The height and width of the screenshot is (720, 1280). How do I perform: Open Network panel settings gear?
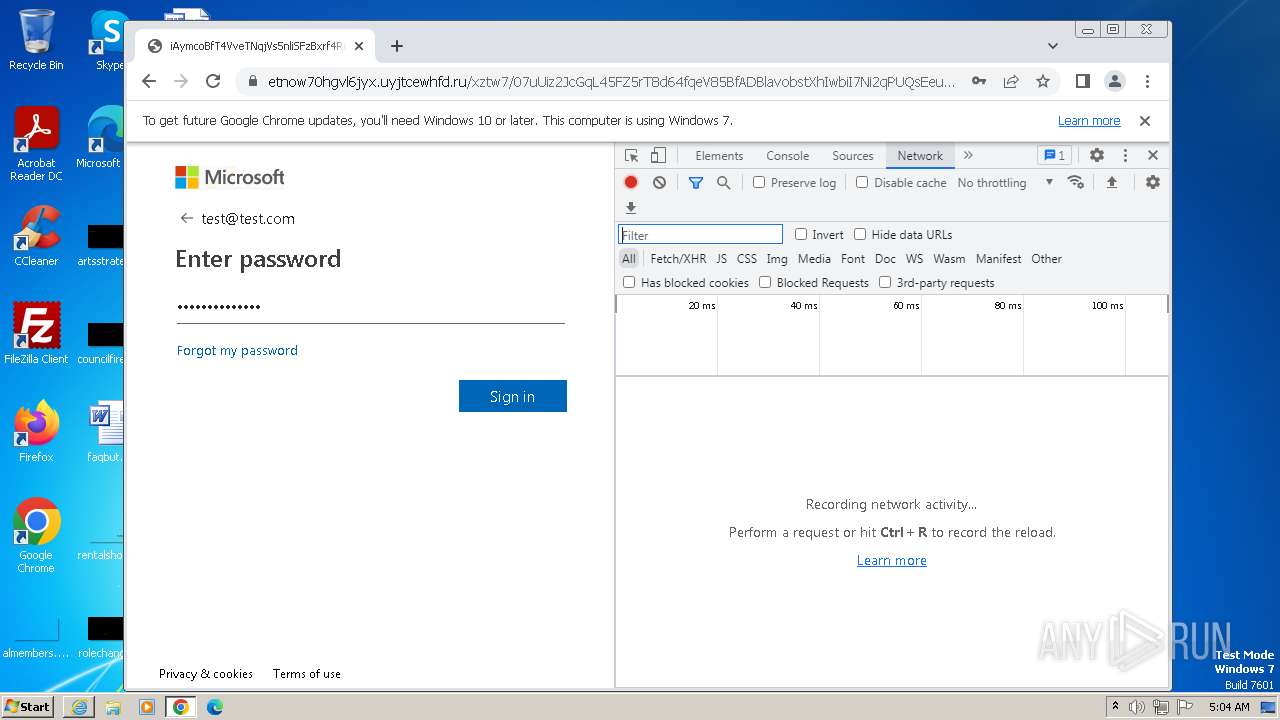click(1153, 182)
